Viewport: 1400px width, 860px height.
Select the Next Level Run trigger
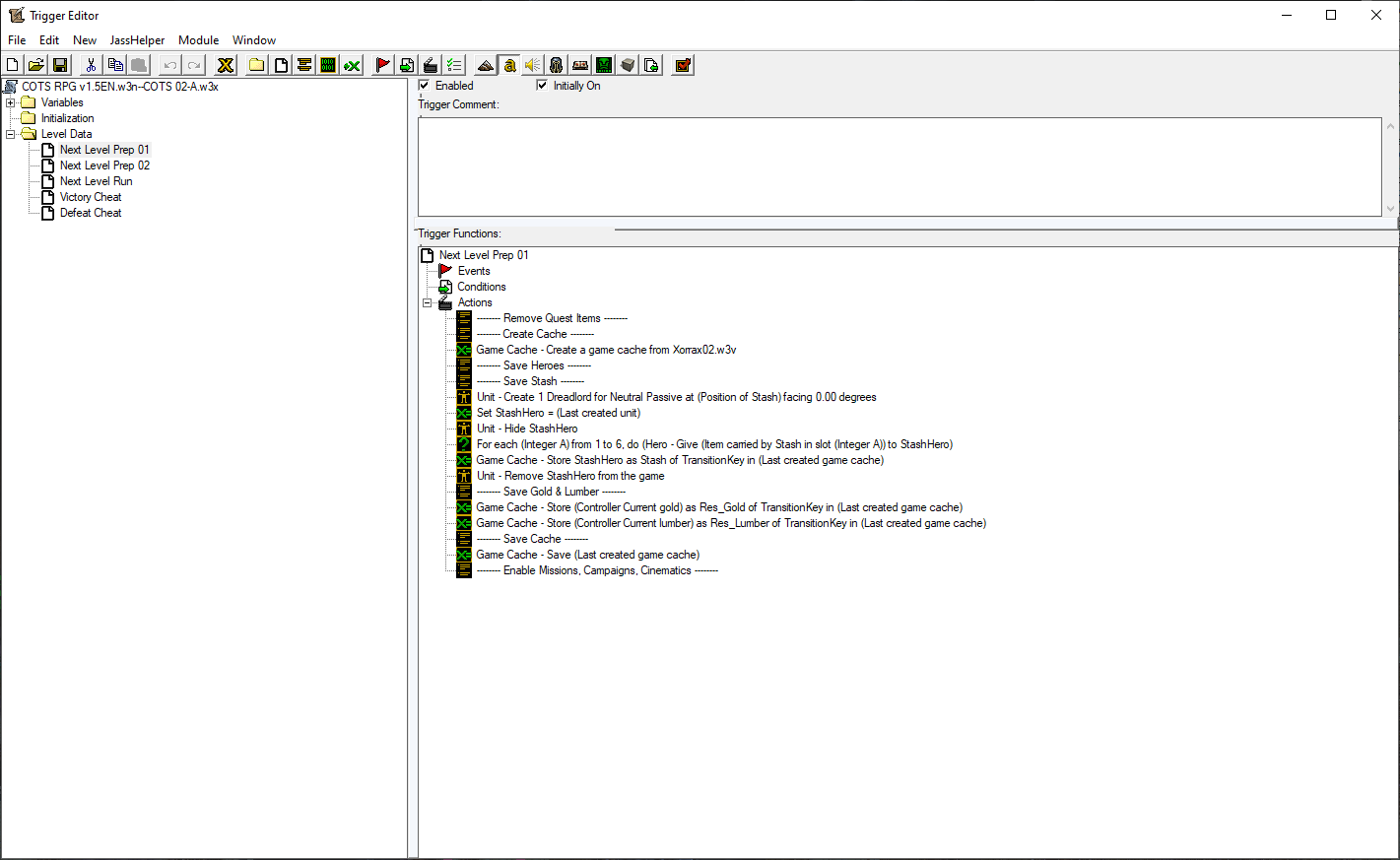tap(96, 181)
